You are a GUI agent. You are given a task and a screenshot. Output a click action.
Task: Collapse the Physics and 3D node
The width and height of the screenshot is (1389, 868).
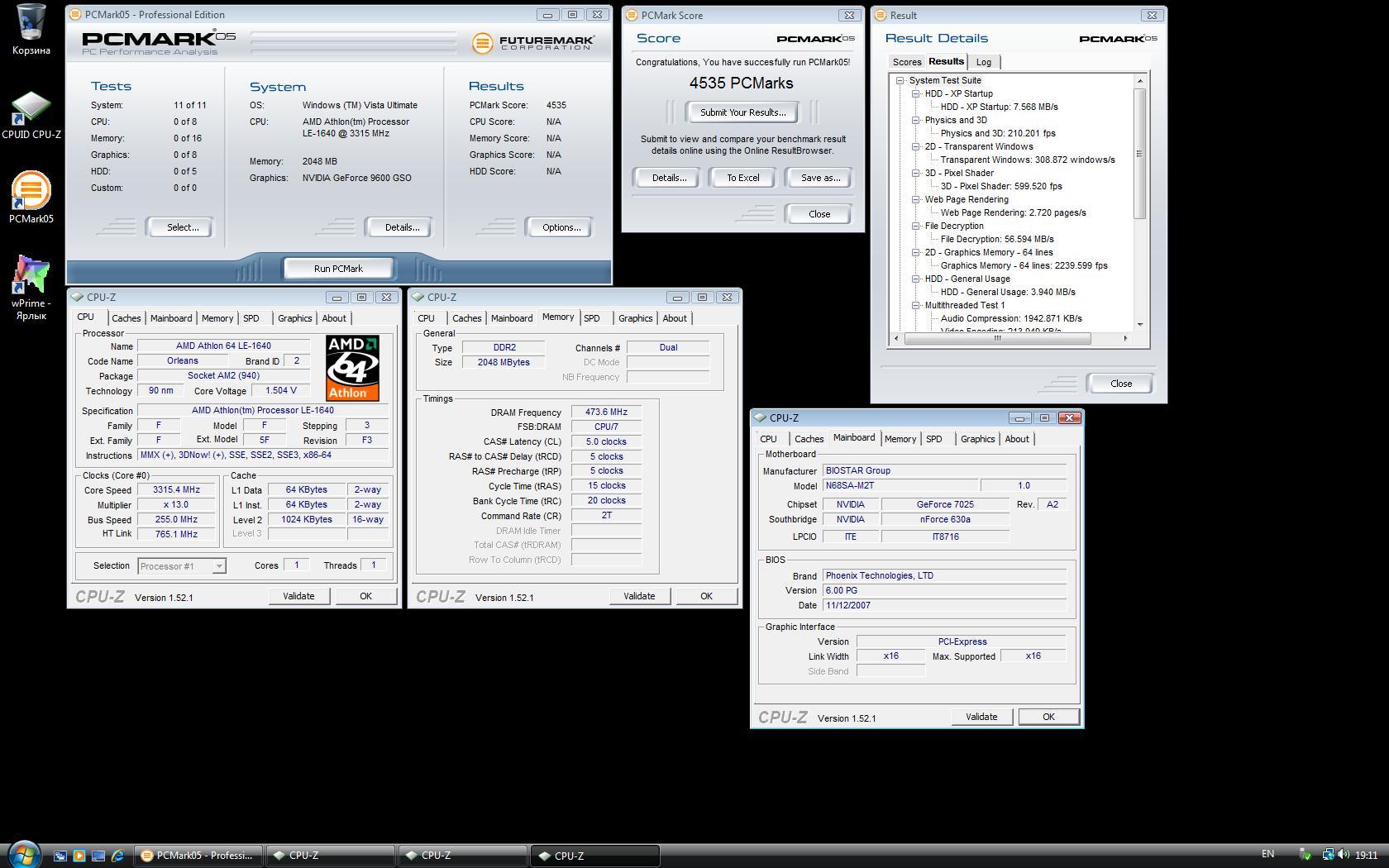click(x=915, y=120)
